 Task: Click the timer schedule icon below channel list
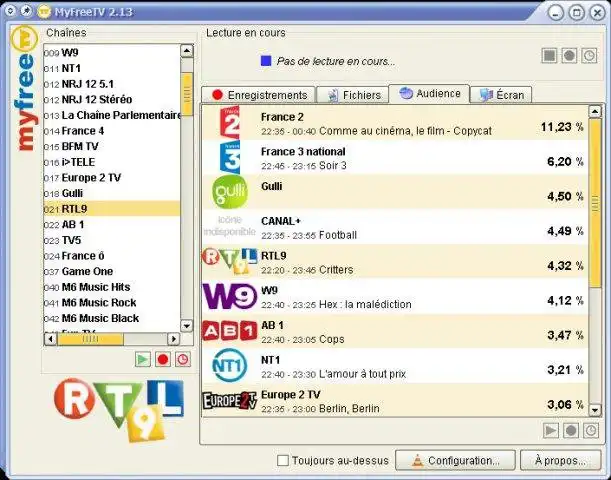183,359
